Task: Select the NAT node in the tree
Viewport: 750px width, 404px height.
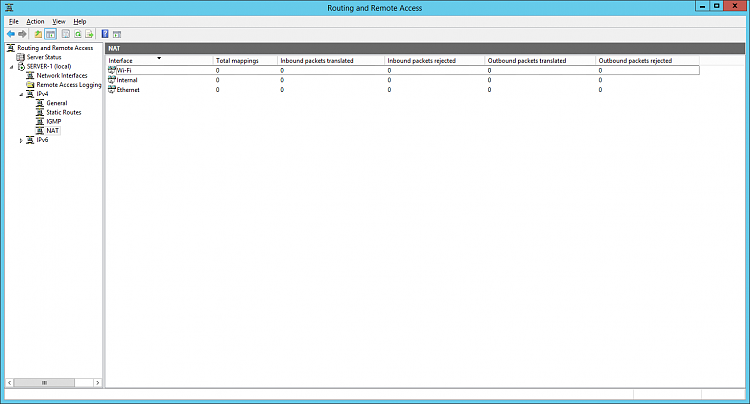Action: coord(53,131)
